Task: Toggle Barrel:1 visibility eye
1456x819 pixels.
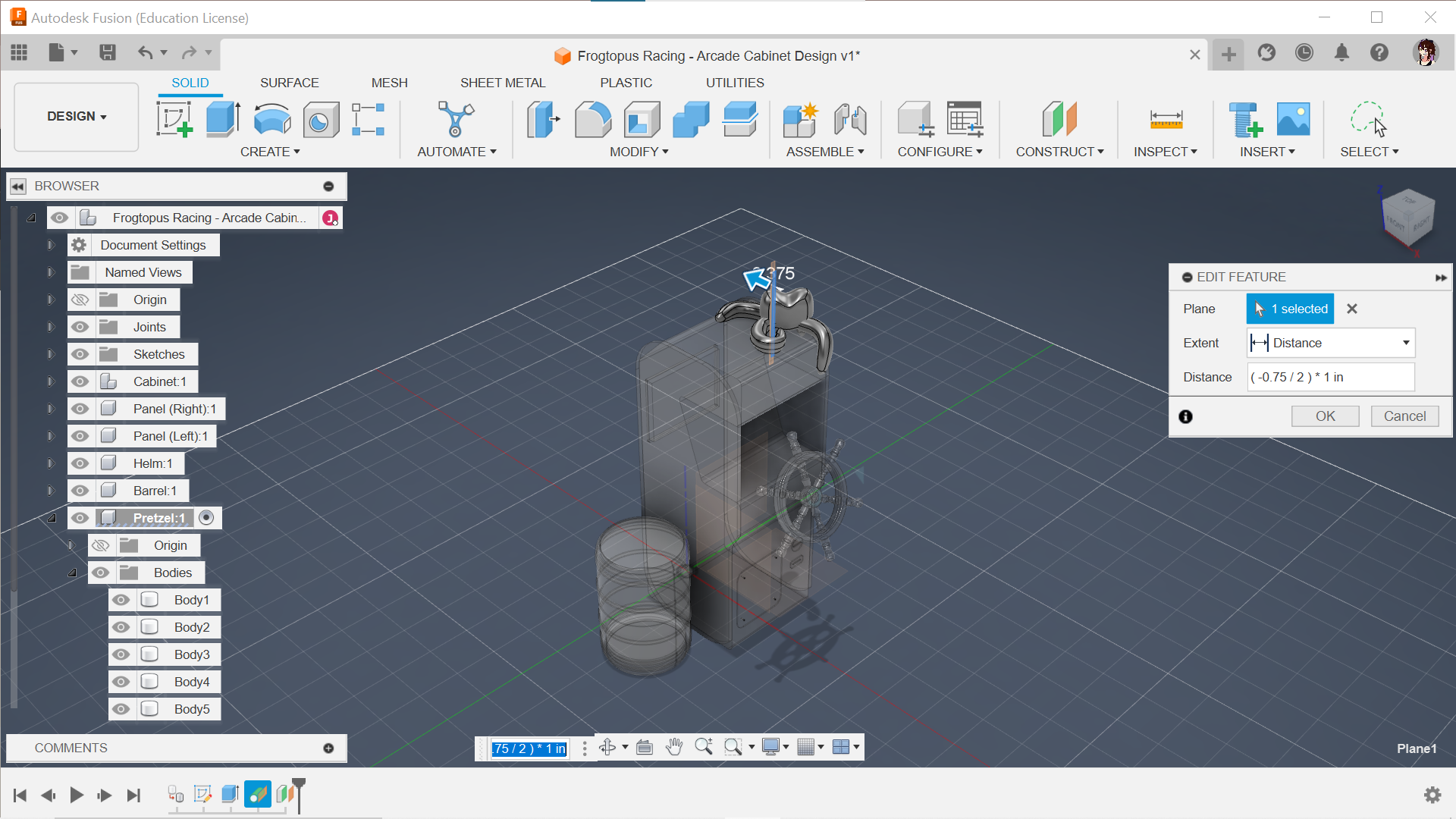Action: tap(80, 491)
